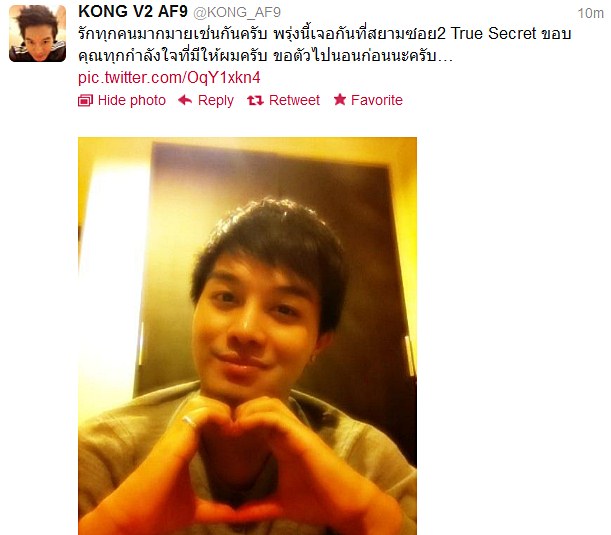This screenshot has width=611, height=535.
Task: Select the Retweet text label
Action: [294, 100]
